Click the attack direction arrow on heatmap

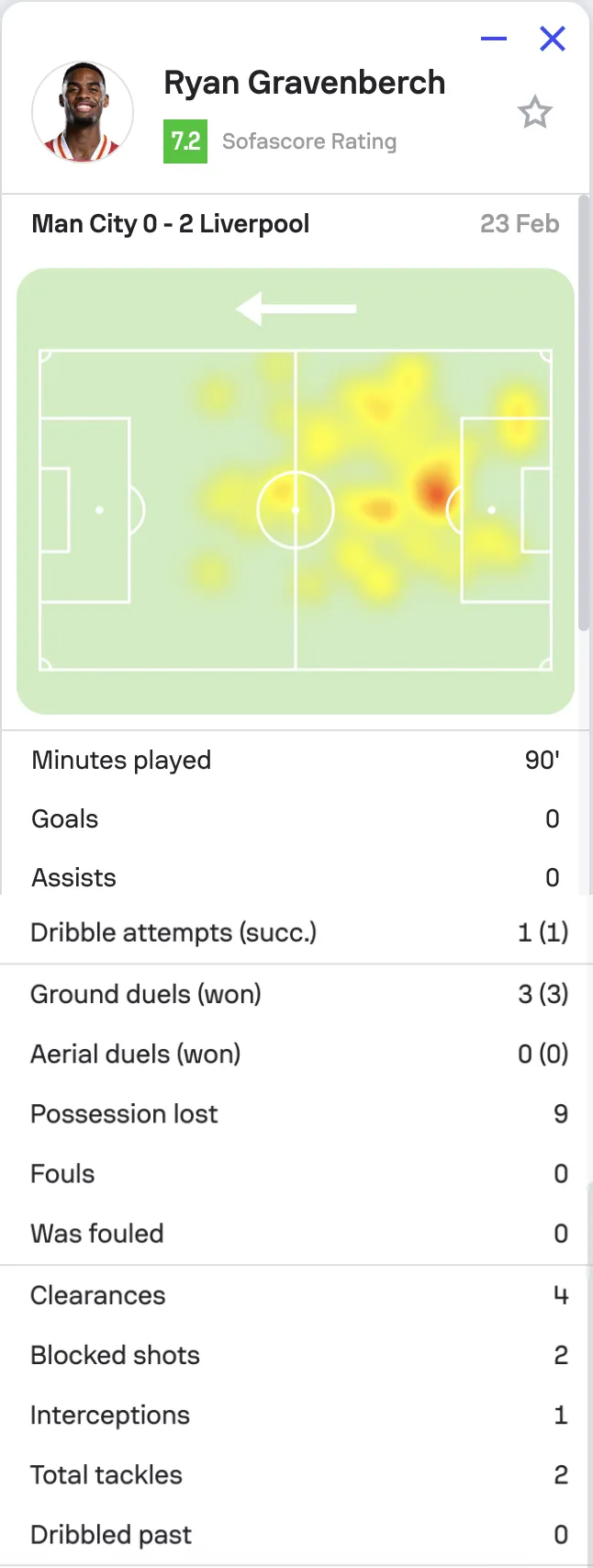tap(296, 310)
